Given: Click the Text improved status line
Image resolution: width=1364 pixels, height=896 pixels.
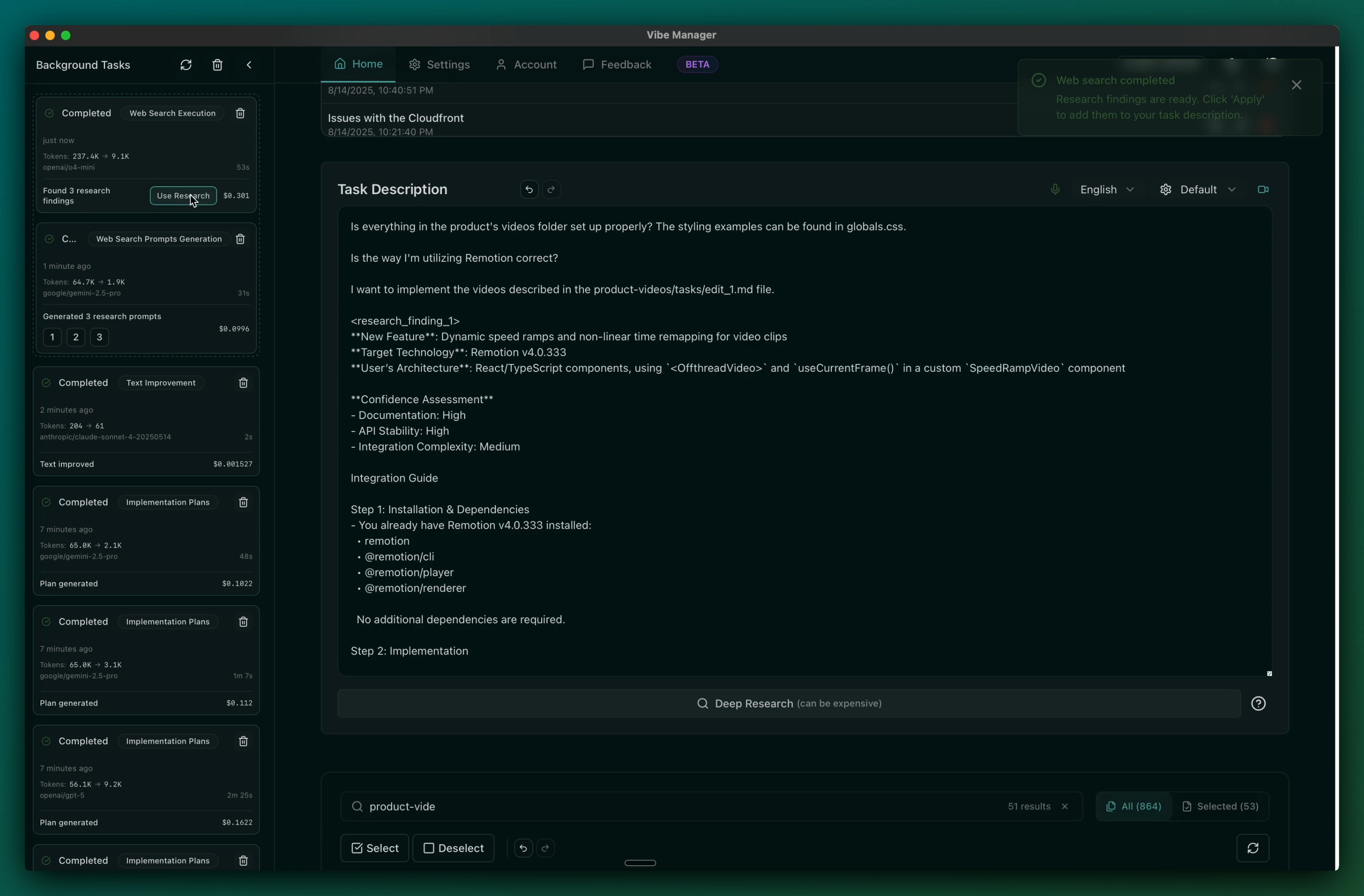Looking at the screenshot, I should click(x=67, y=464).
